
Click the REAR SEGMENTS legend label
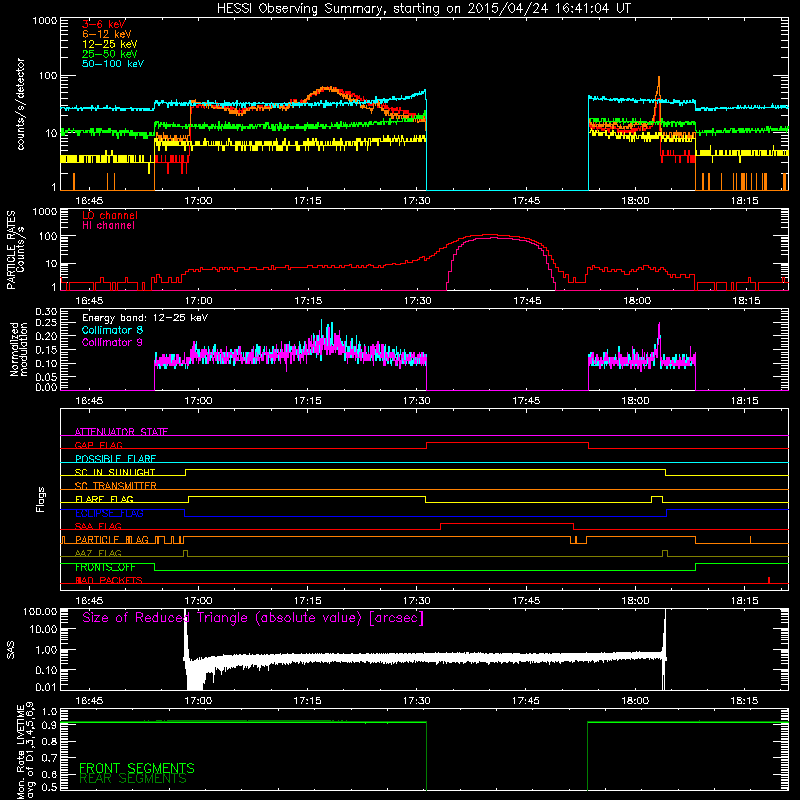[133, 779]
